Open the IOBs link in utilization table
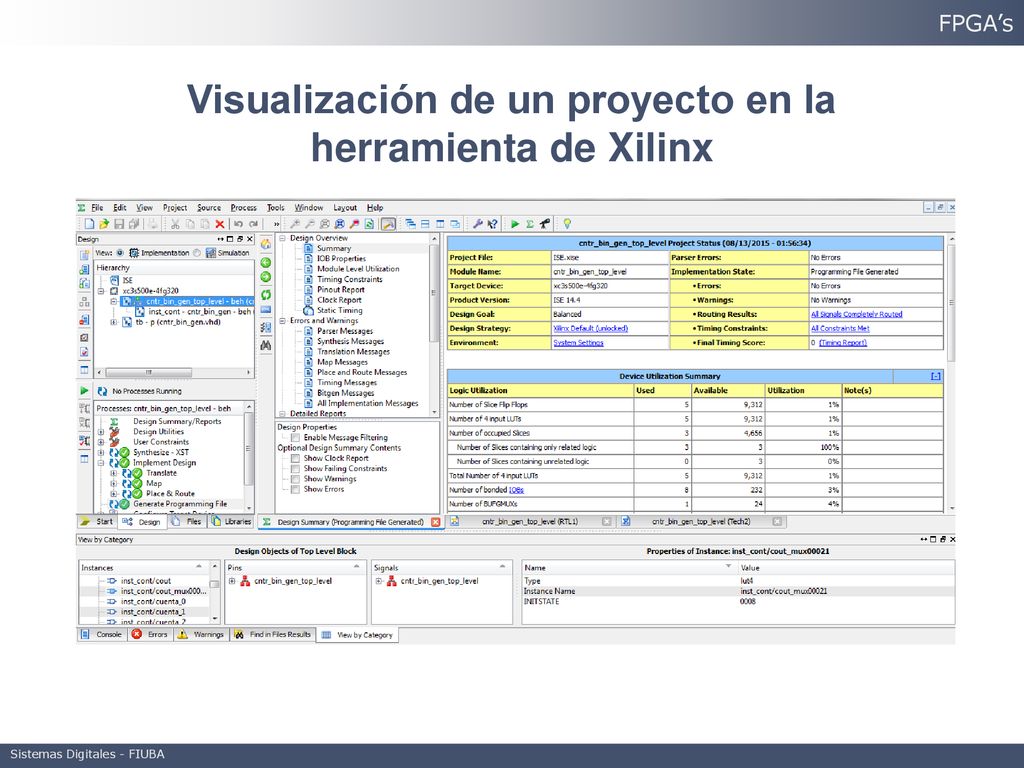The image size is (1024, 768). click(516, 490)
